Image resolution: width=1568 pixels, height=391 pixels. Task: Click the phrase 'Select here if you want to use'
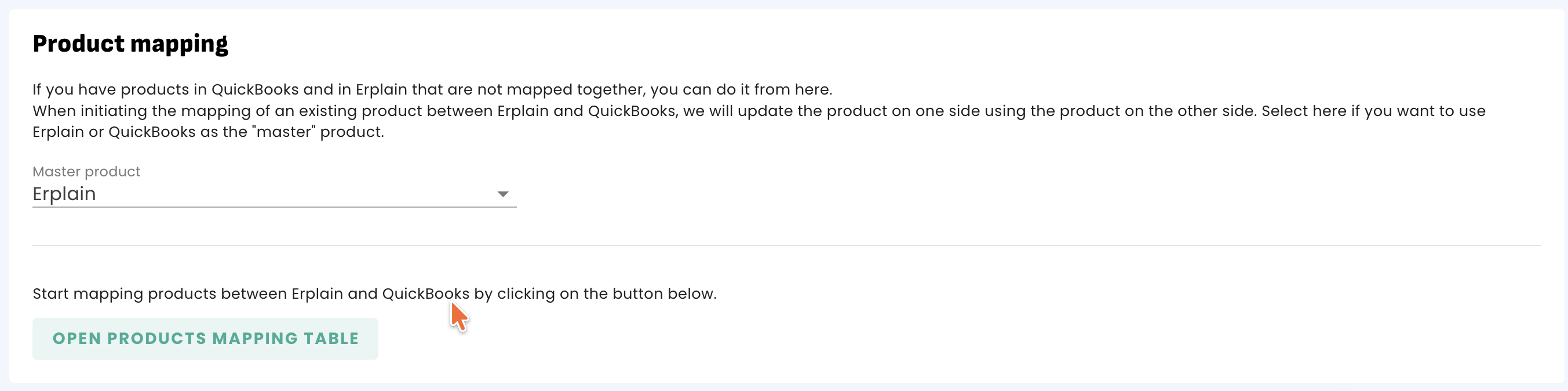1373,111
